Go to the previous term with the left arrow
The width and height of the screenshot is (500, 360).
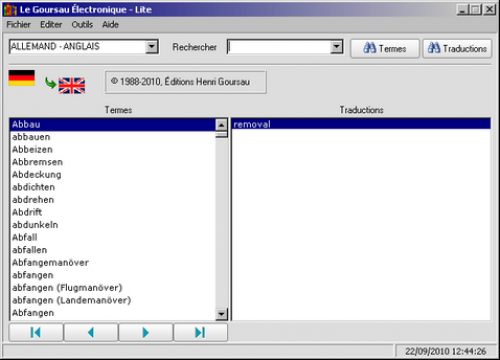click(x=91, y=332)
